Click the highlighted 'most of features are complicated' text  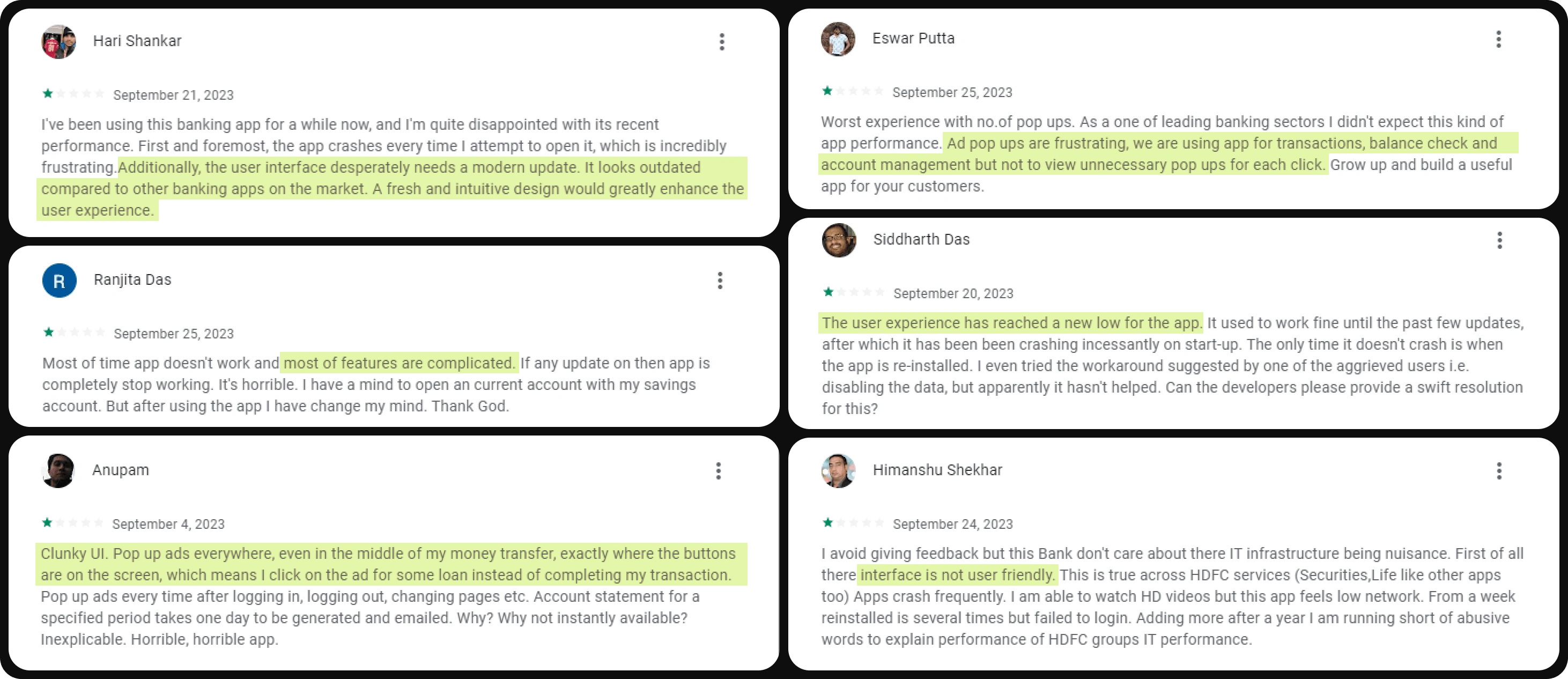(400, 363)
